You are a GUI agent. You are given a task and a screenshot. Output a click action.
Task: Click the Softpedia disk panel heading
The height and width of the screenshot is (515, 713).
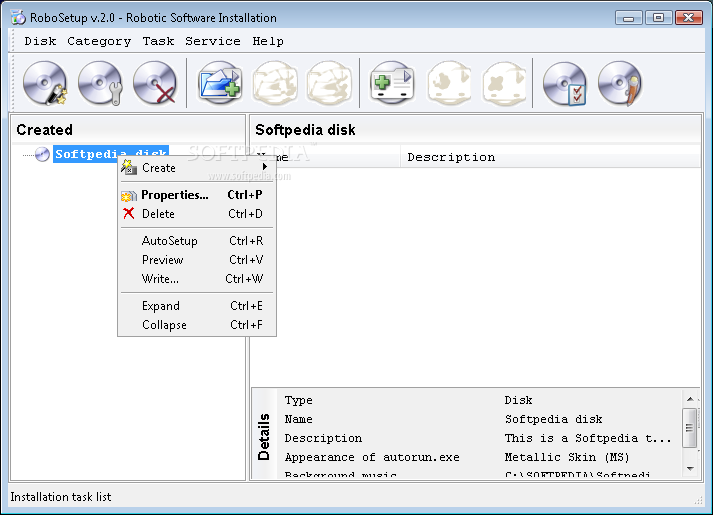305,130
